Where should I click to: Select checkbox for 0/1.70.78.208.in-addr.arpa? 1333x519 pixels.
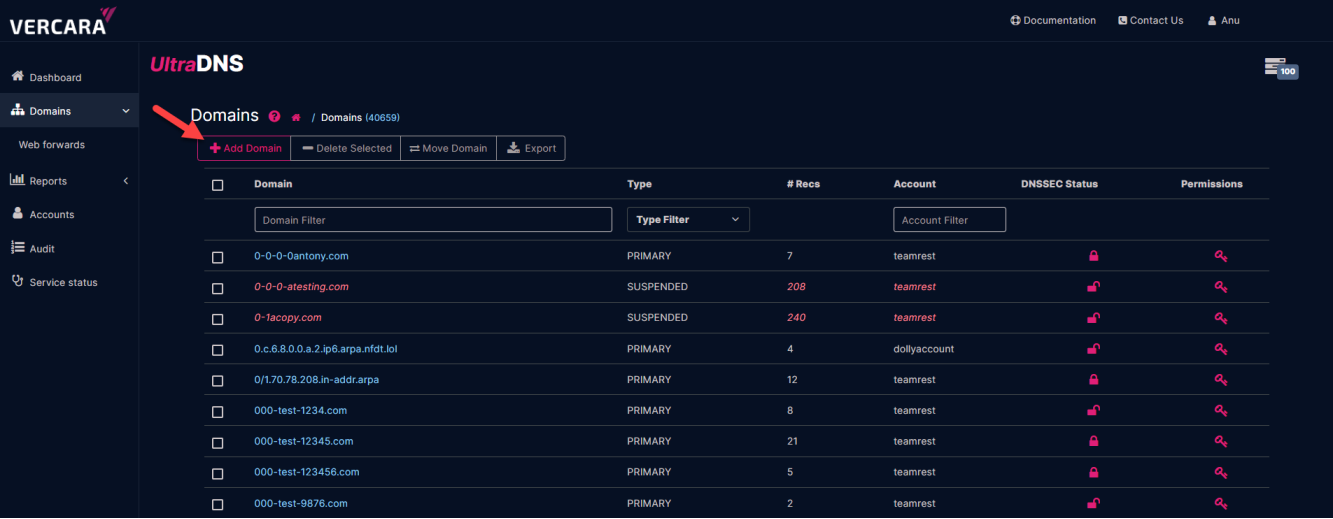(x=218, y=381)
